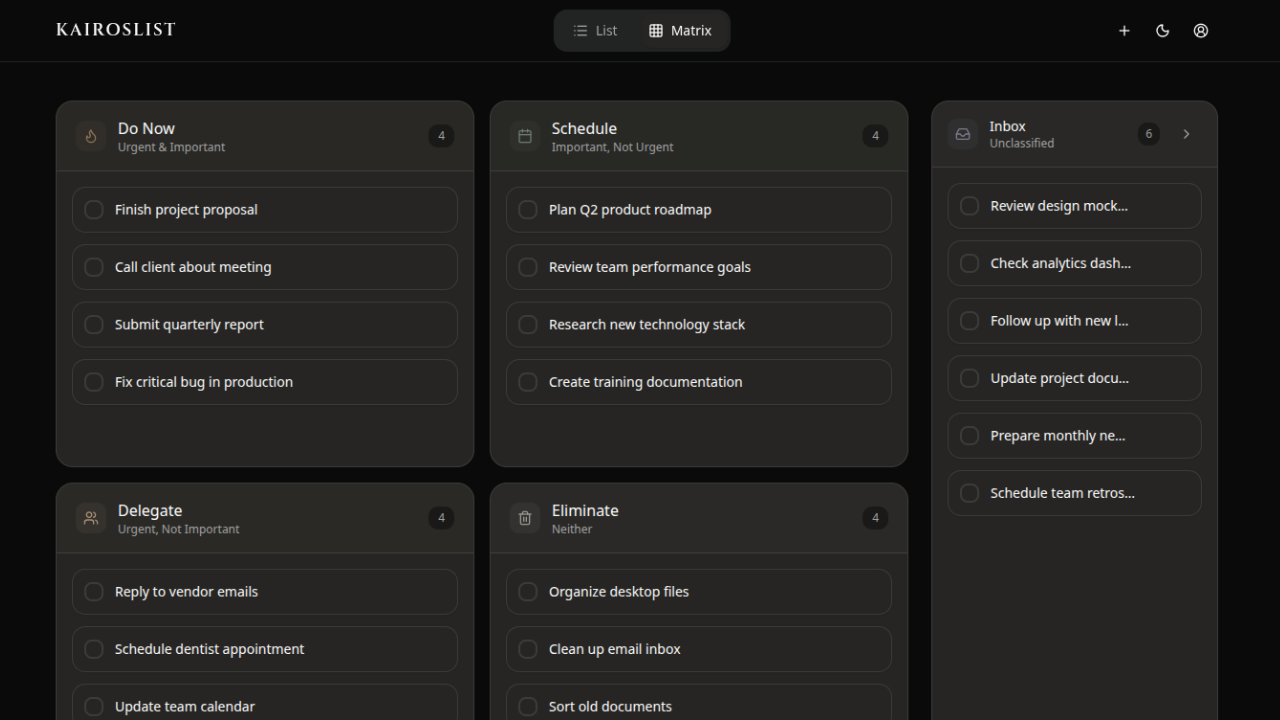
Task: Click the Inbox tray icon
Action: [x=963, y=134]
